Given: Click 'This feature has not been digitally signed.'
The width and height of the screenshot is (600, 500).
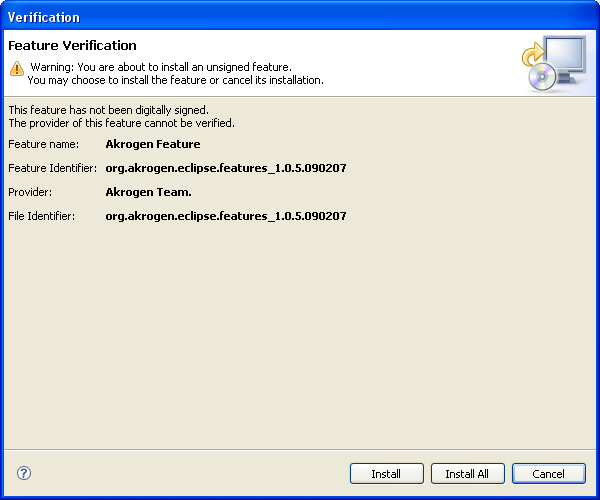Looking at the screenshot, I should click(x=109, y=110).
